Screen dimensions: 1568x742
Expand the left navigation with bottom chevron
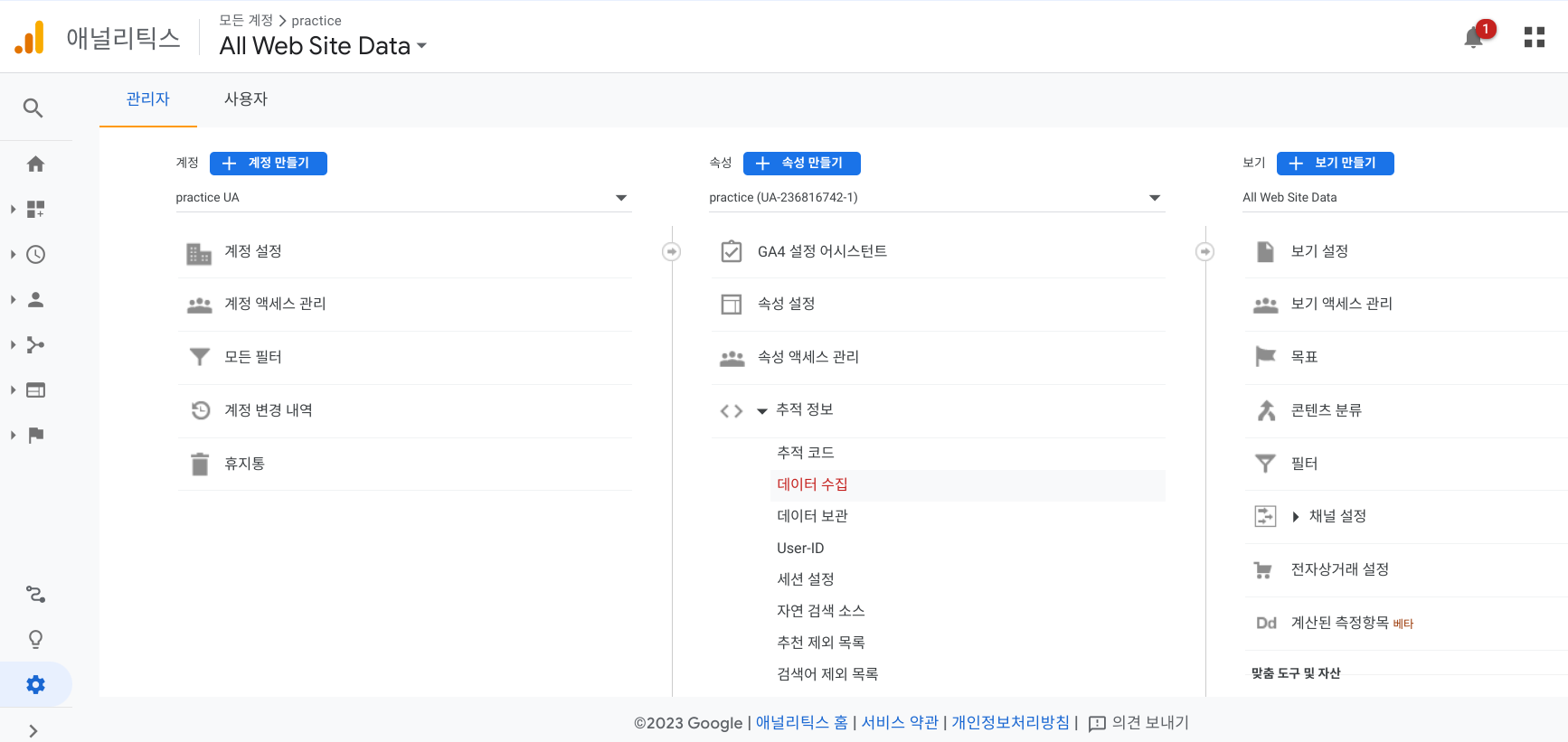point(33,731)
